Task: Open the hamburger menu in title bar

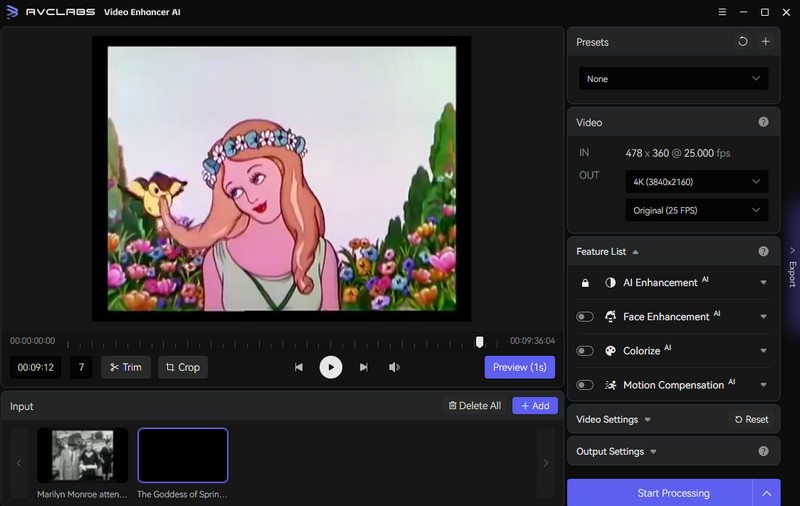Action: 722,12
